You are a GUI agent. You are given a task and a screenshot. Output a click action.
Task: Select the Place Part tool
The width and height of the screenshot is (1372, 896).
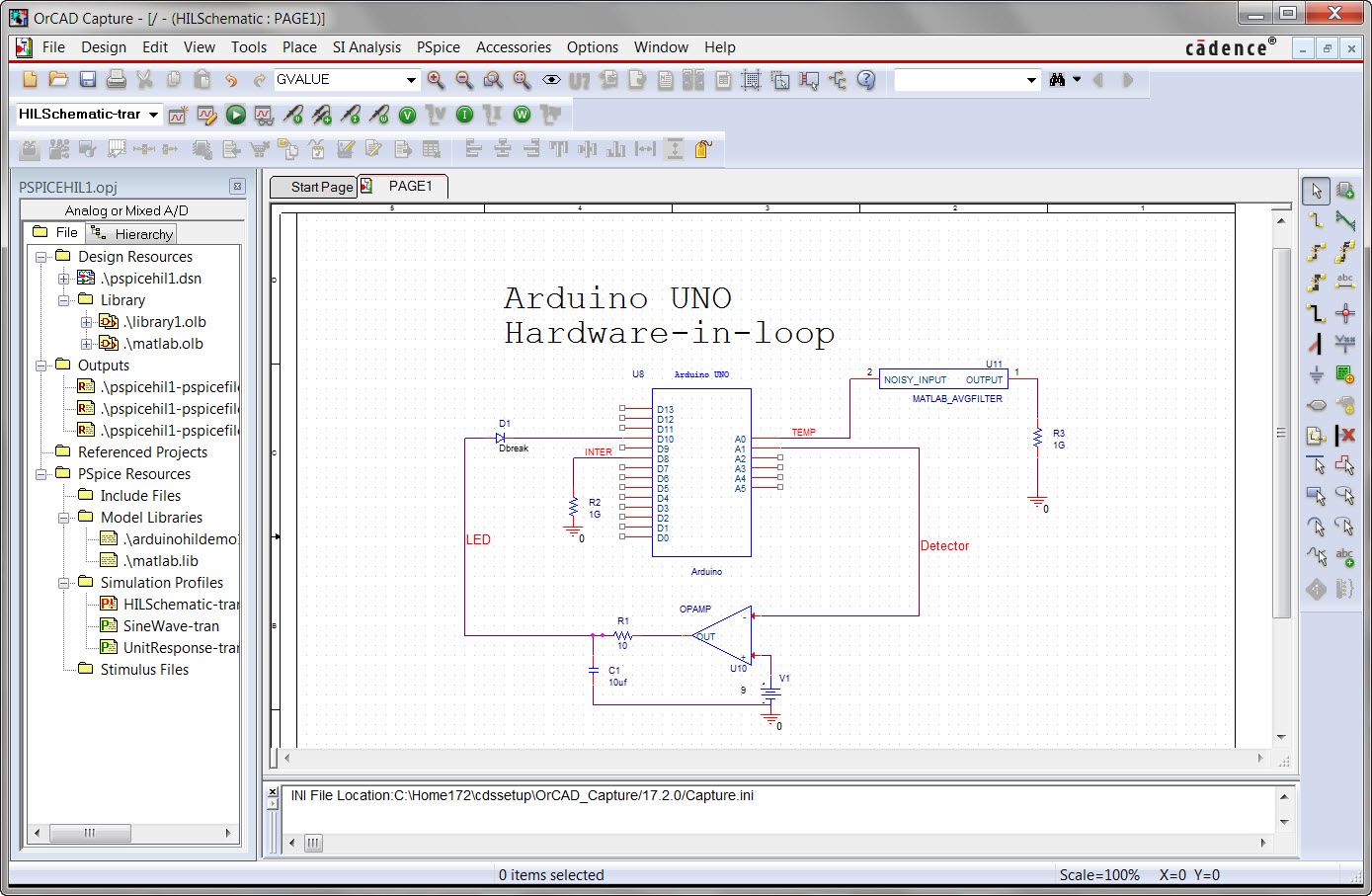coord(1345,191)
